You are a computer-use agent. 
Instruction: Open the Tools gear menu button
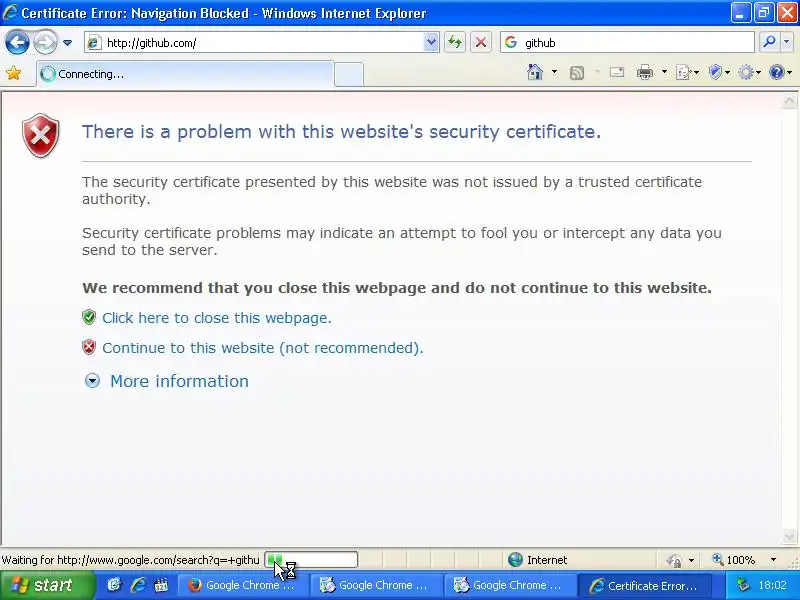(x=749, y=73)
